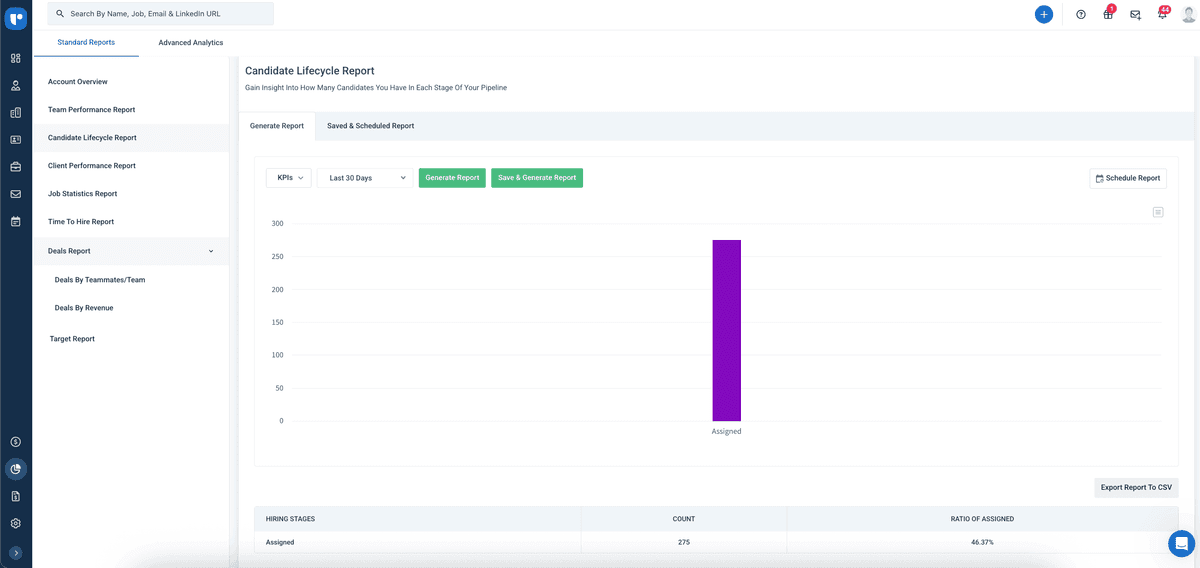Click the app logo at top left
The height and width of the screenshot is (568, 1200).
tap(16, 16)
